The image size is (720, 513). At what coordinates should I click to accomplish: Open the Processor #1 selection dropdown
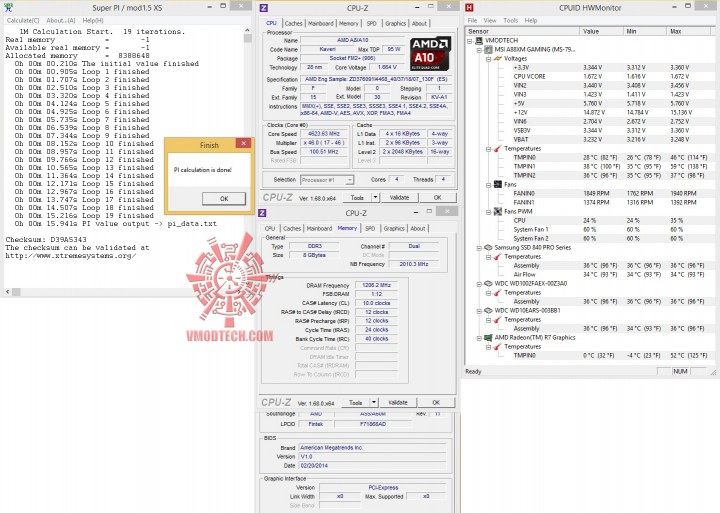(349, 180)
